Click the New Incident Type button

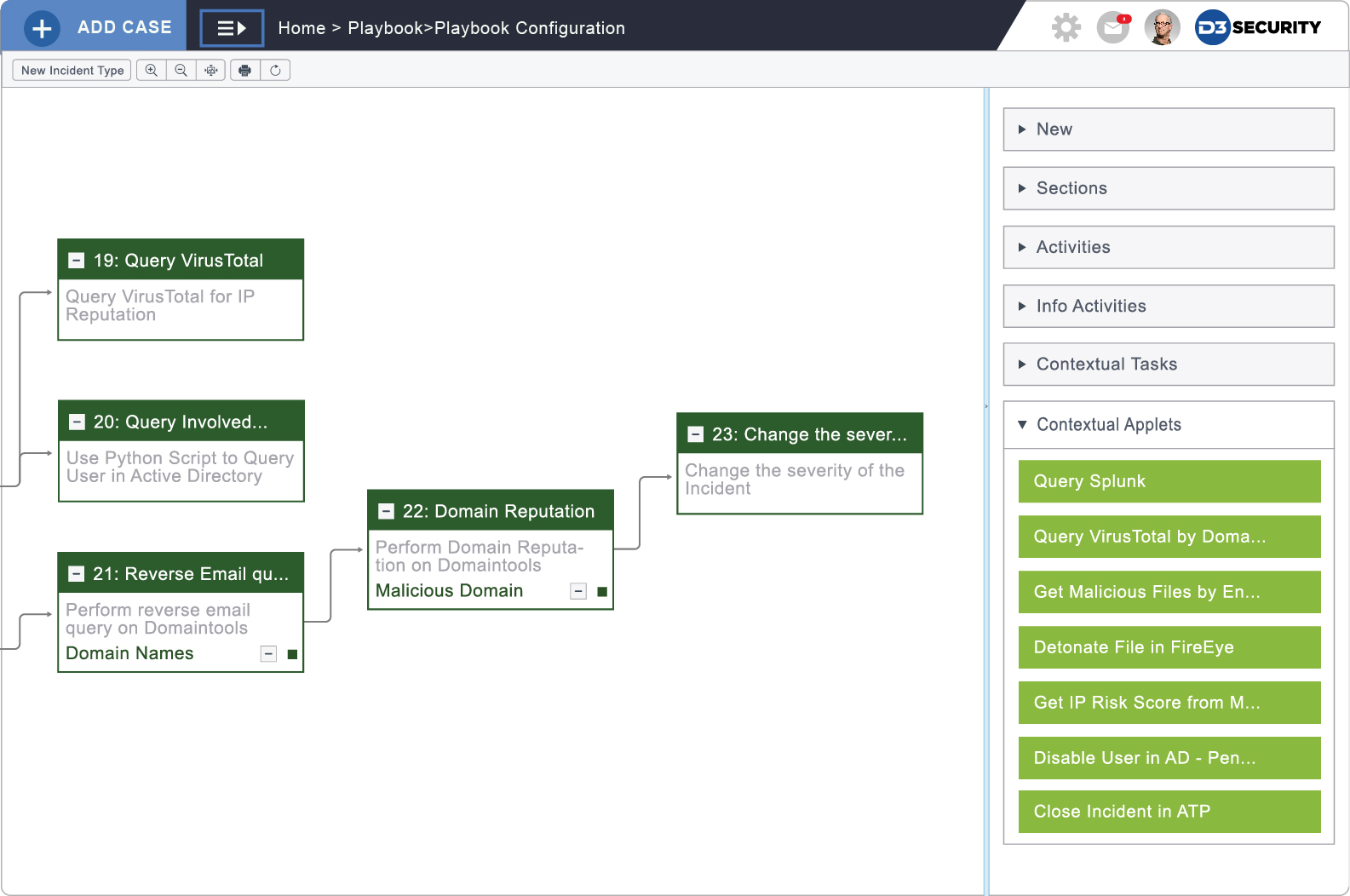[x=72, y=70]
